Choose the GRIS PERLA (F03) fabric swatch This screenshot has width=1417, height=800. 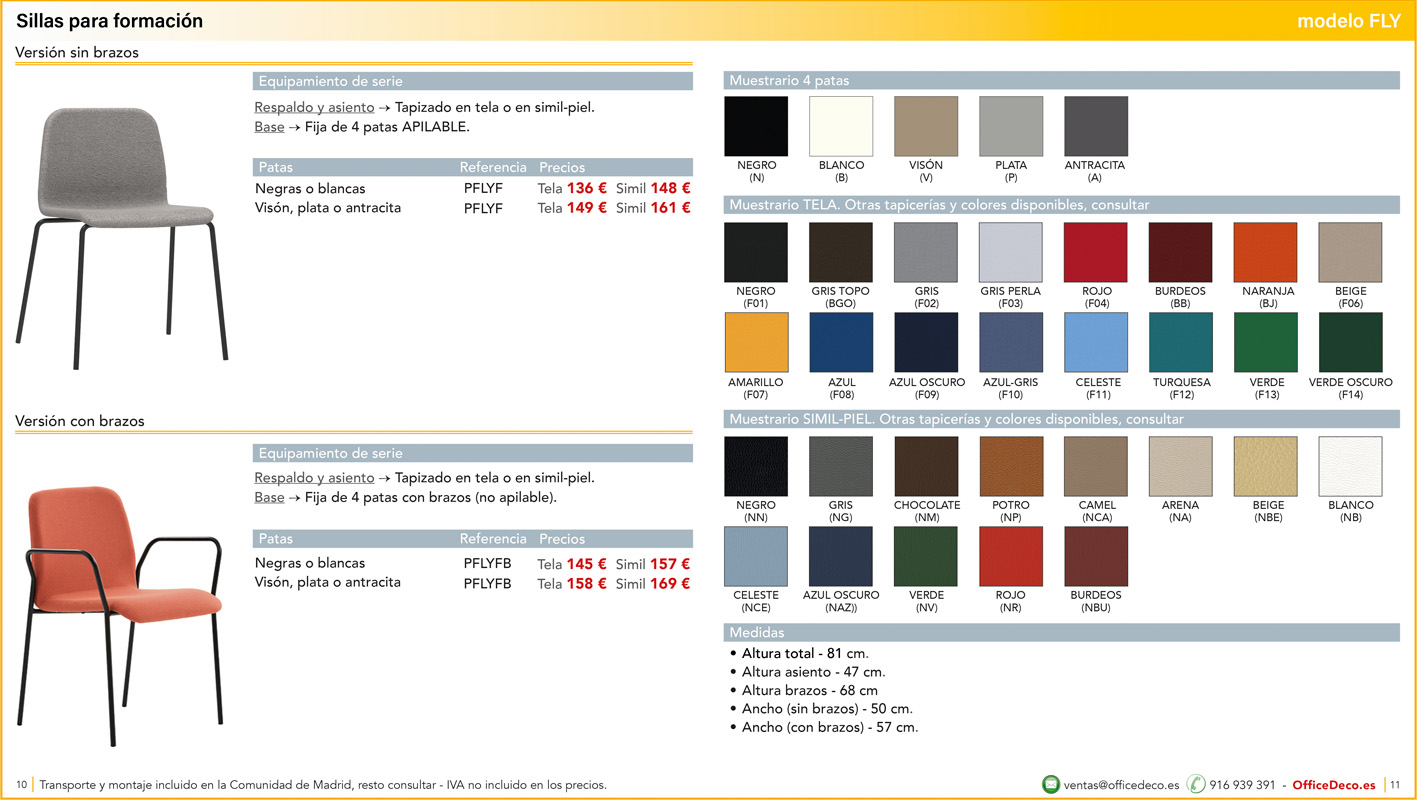coord(1011,252)
